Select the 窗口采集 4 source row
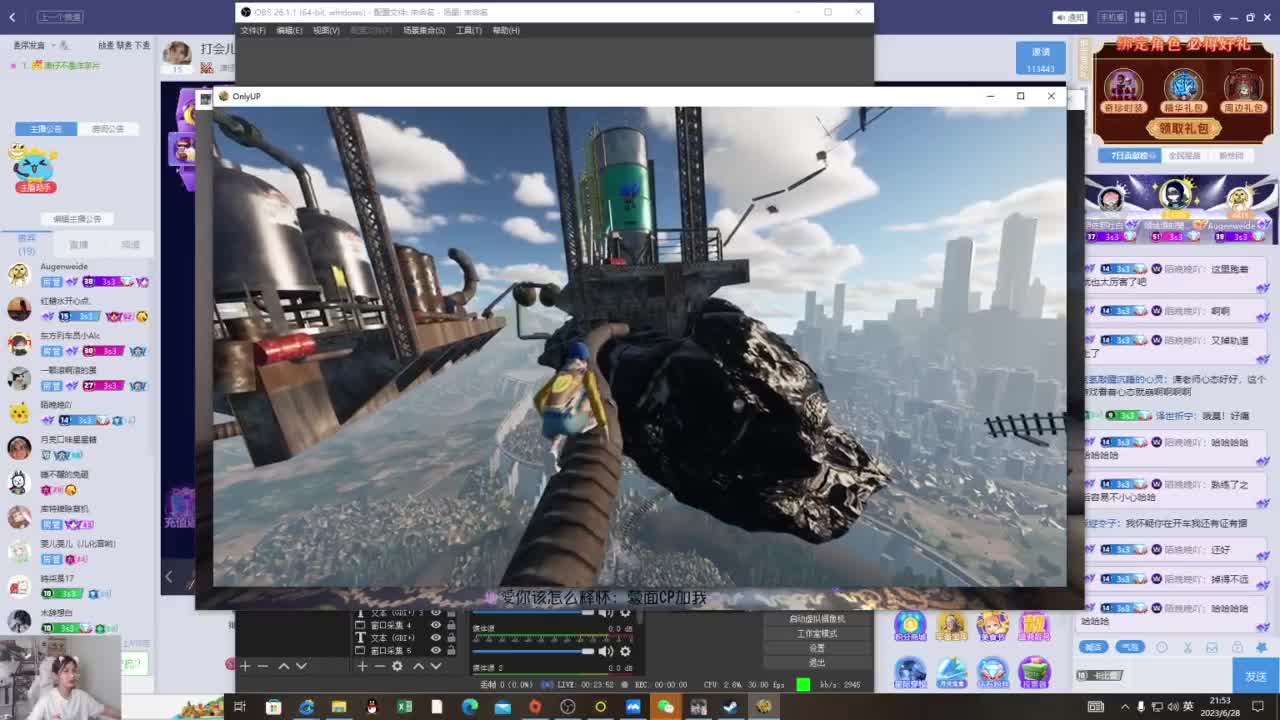Screen dimensions: 1280x720 pyautogui.click(x=405, y=625)
